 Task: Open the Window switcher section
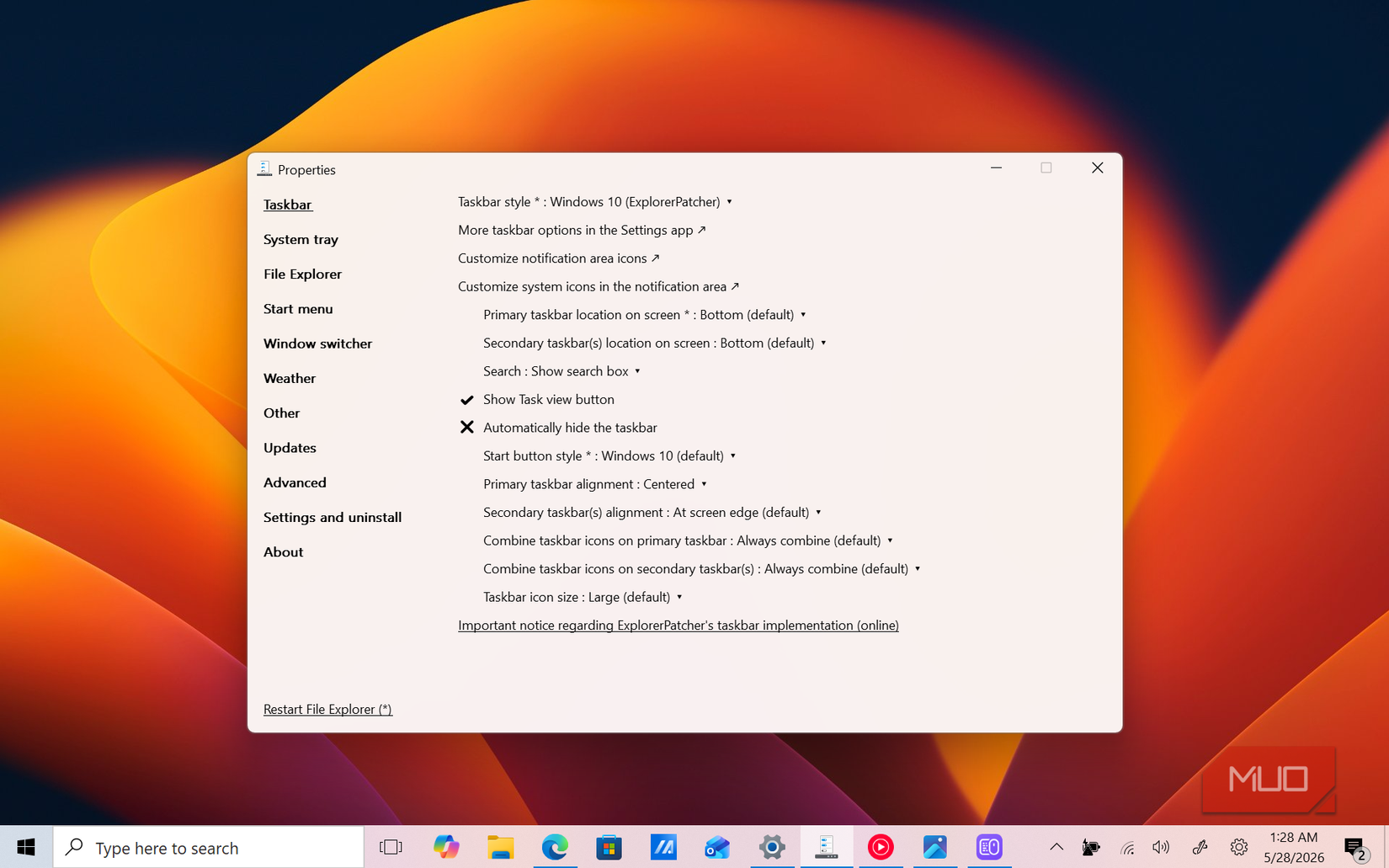(x=317, y=343)
